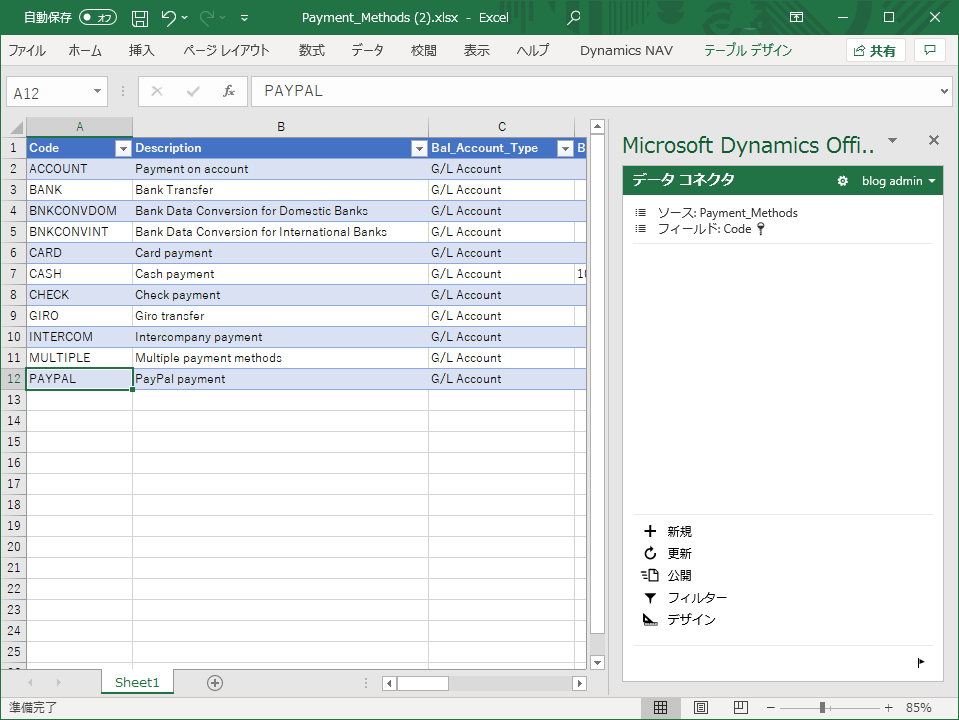Click the formula bar cancel X icon

[x=157, y=91]
